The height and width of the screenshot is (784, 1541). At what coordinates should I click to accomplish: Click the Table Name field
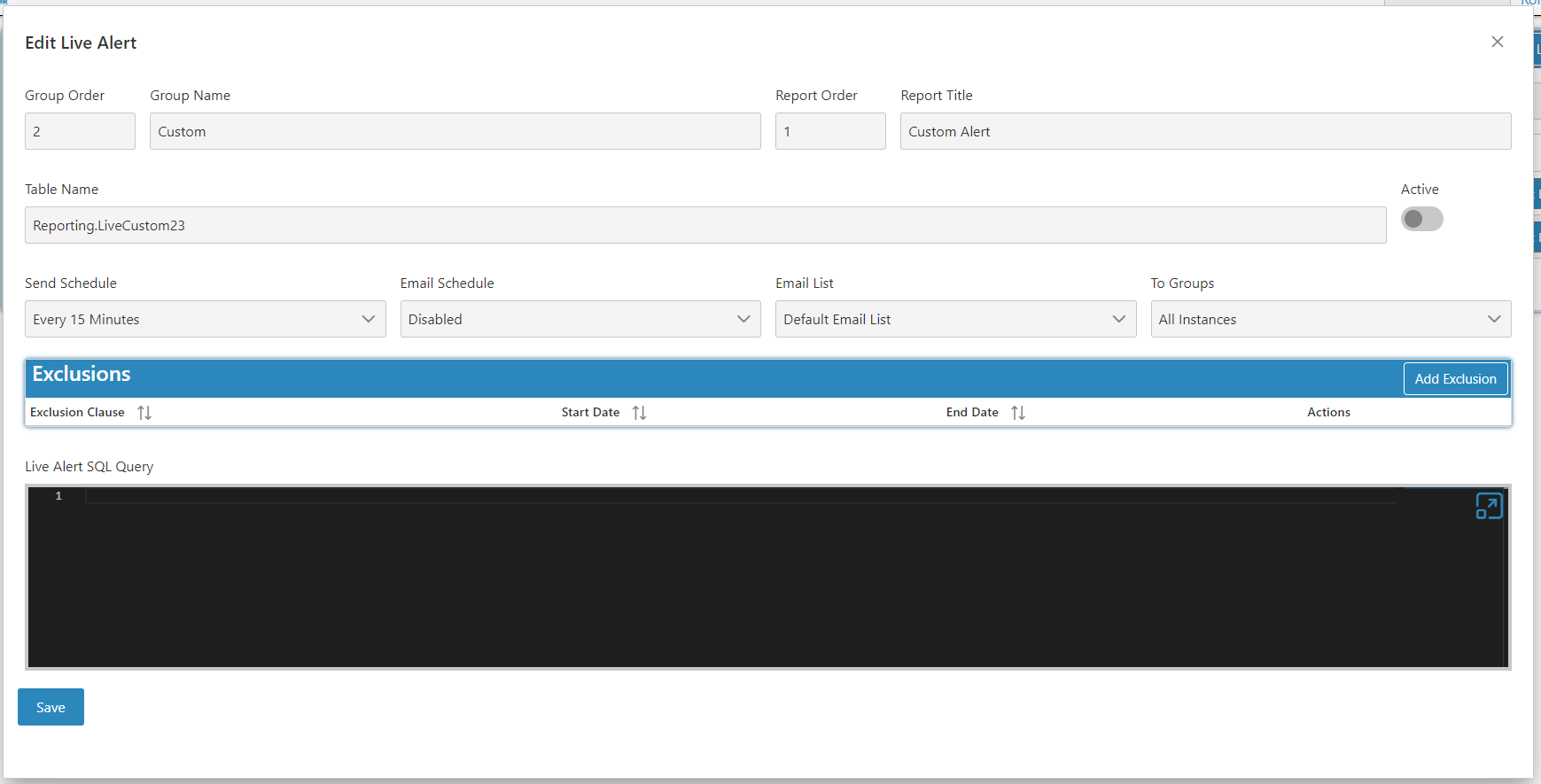coord(705,225)
